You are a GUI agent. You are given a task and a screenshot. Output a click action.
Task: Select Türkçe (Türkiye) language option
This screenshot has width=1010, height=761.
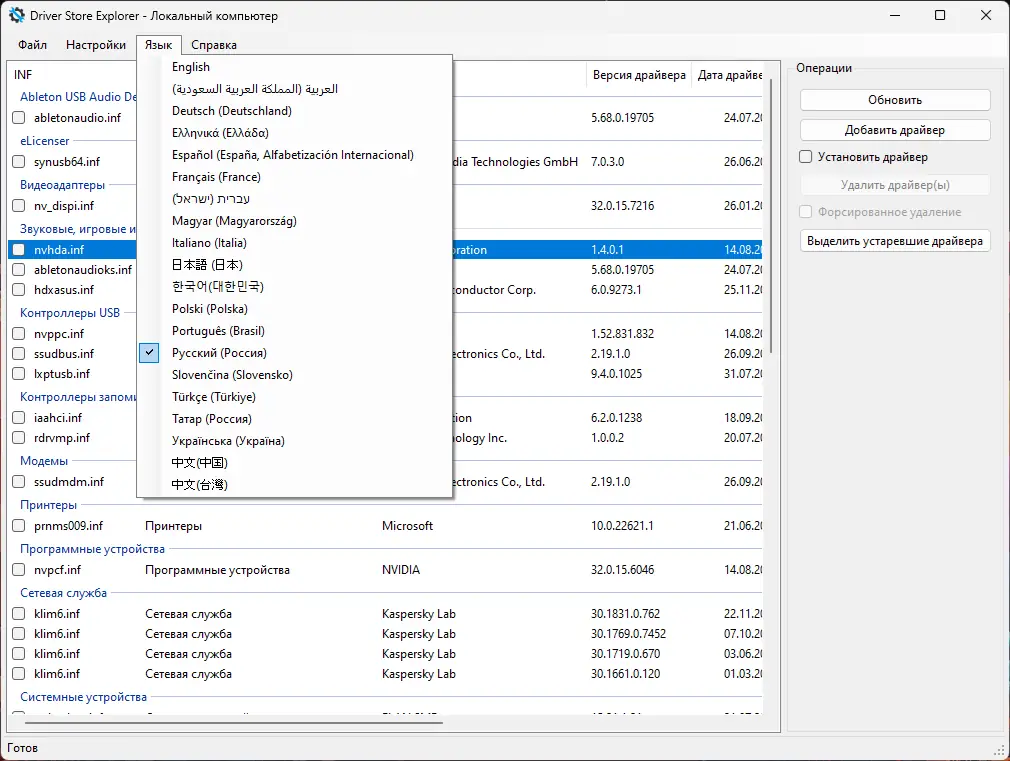214,397
